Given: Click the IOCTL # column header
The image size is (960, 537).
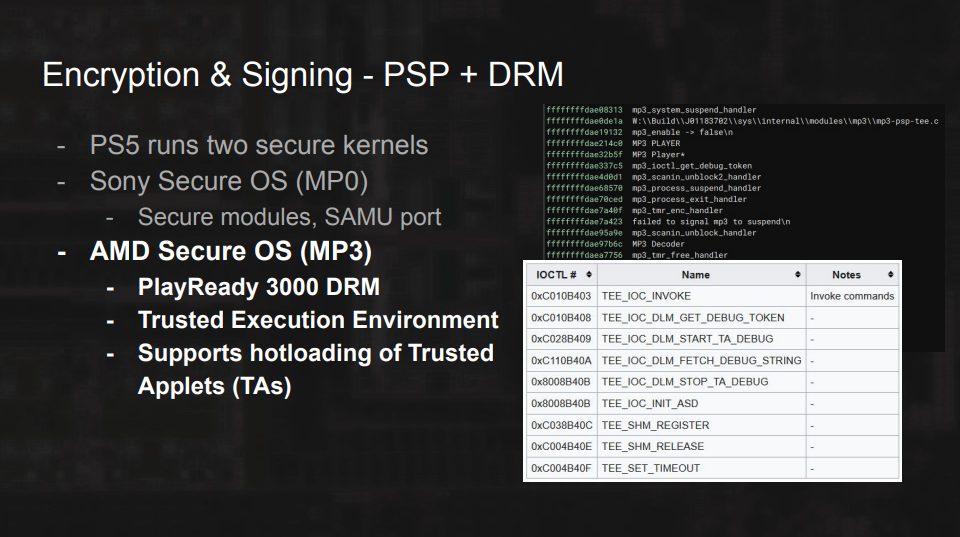Looking at the screenshot, I should pos(562,275).
